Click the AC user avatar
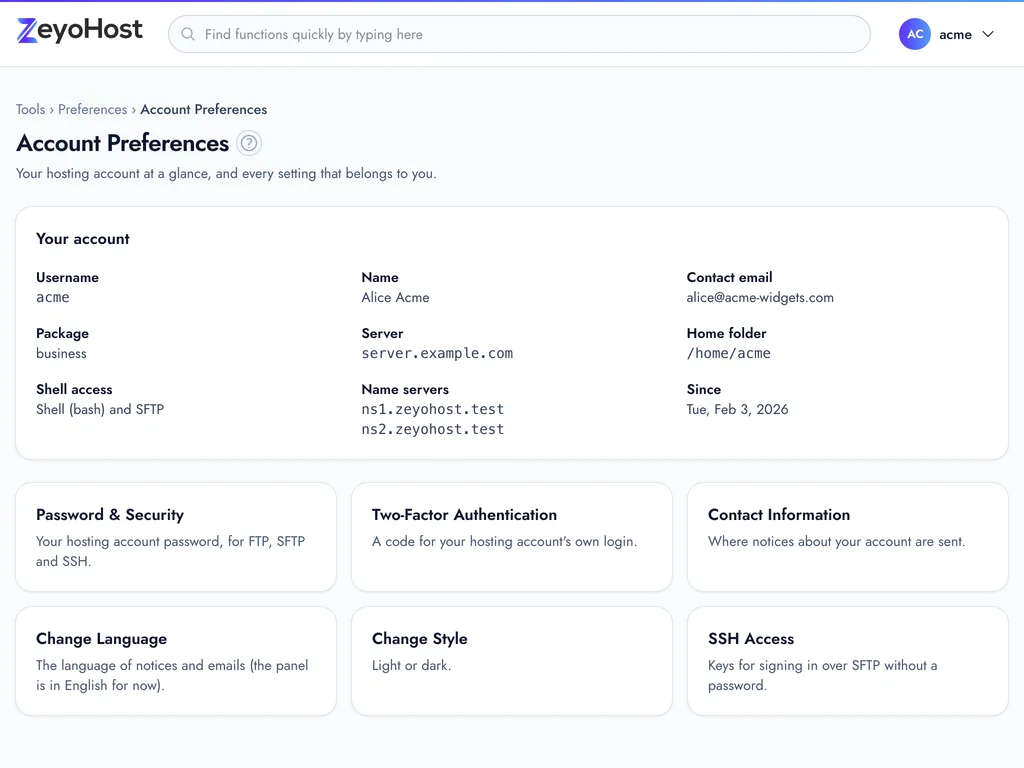The image size is (1024, 768). (914, 34)
